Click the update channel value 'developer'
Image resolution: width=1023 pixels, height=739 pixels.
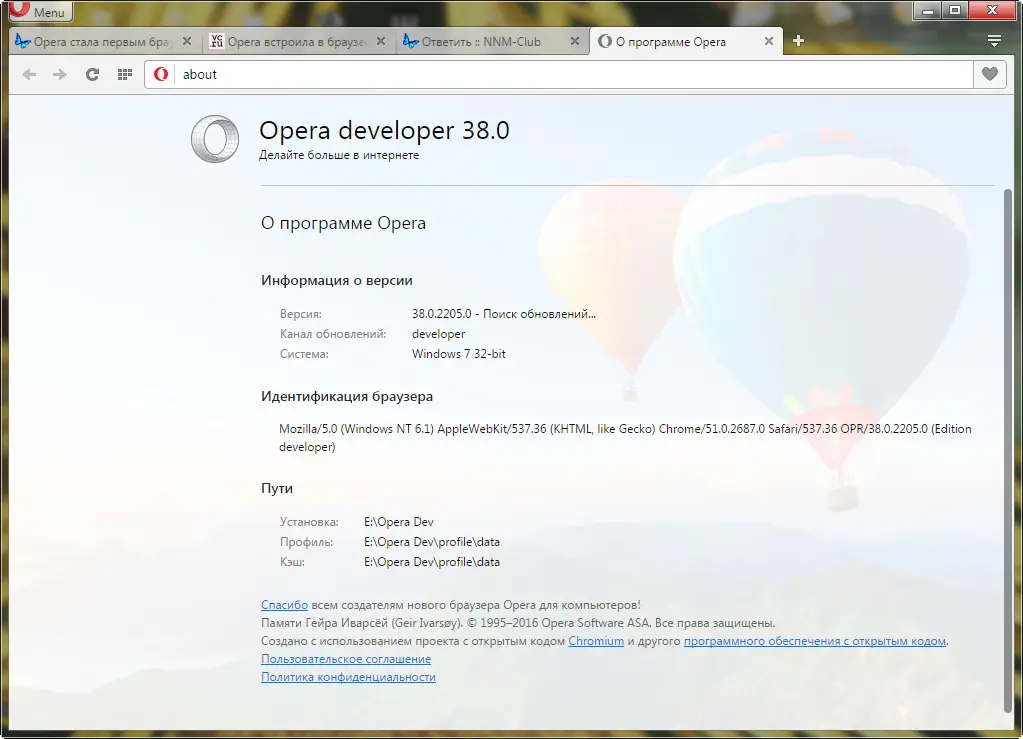pos(438,334)
